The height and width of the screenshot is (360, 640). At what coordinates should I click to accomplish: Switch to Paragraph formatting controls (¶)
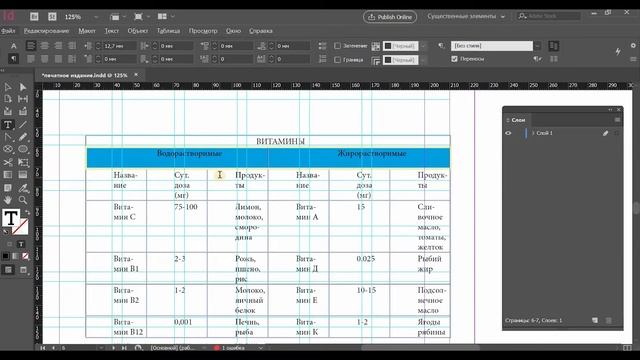click(13, 59)
